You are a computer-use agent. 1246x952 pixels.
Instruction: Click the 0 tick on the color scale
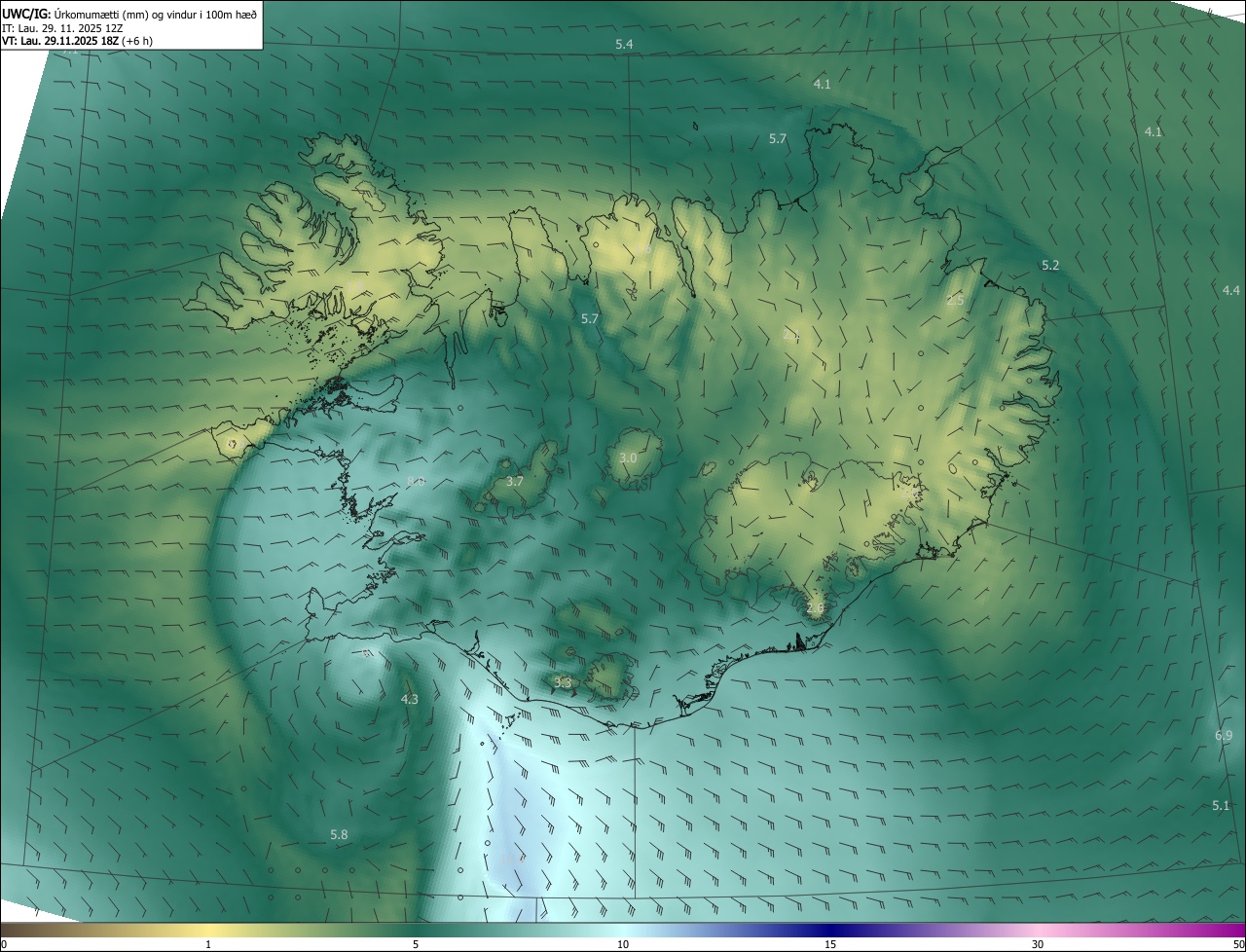4,944
